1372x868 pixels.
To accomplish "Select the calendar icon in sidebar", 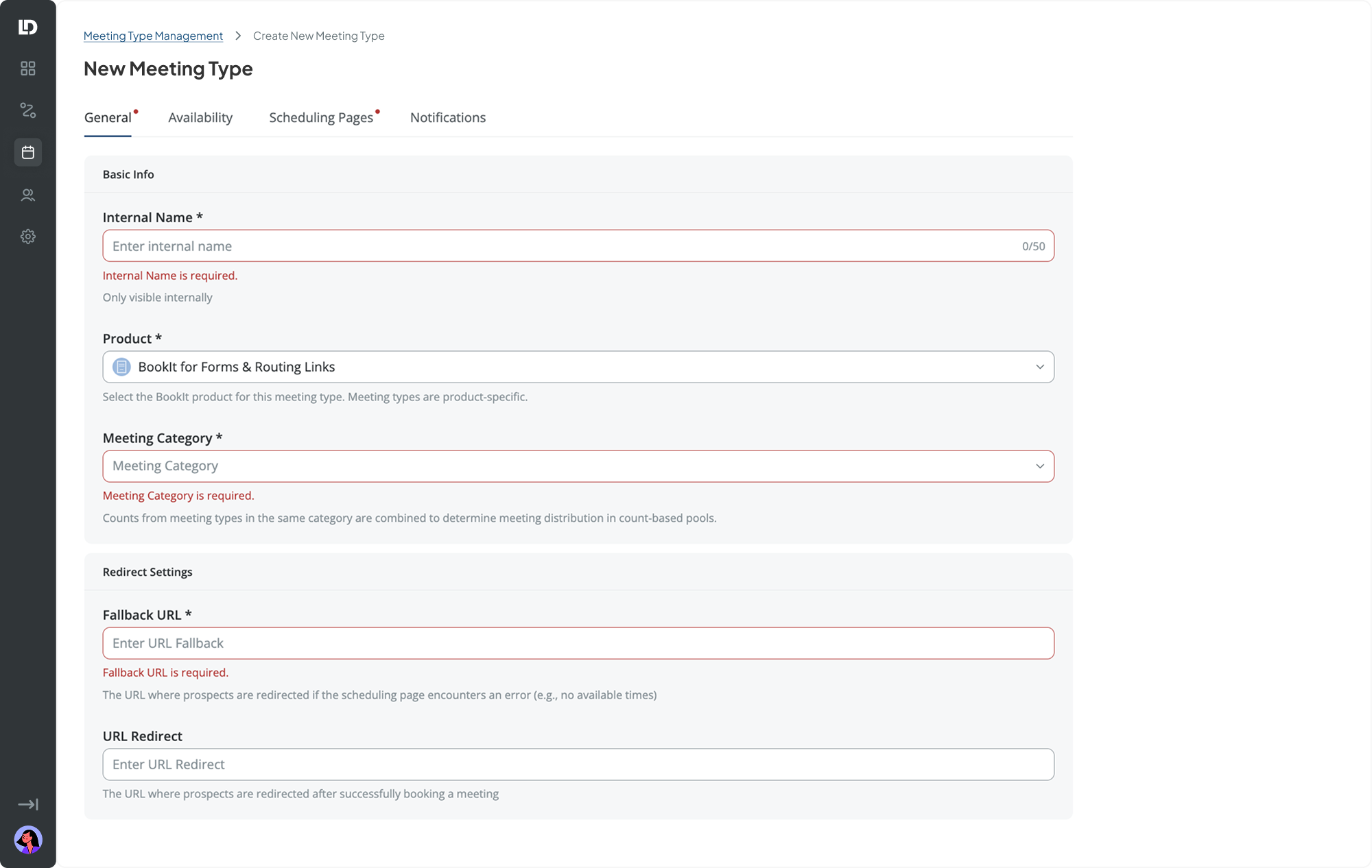I will (27, 152).
